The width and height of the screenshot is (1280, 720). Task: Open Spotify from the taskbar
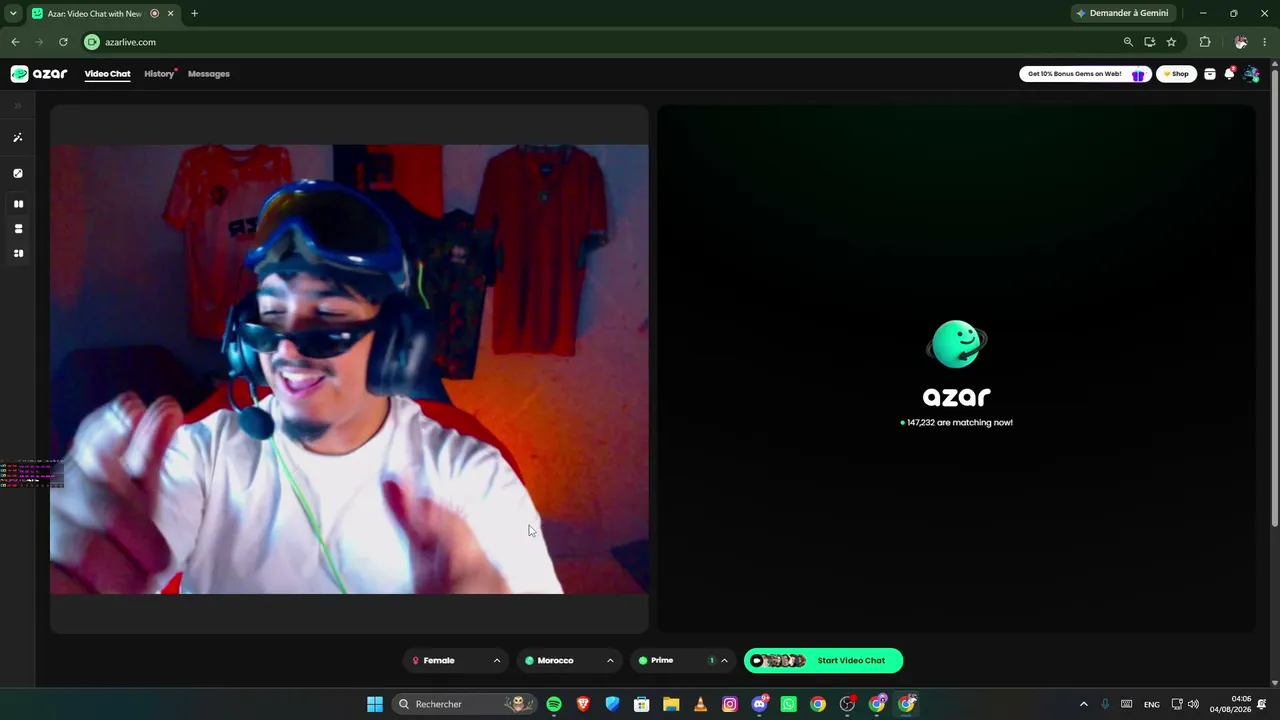click(x=554, y=704)
